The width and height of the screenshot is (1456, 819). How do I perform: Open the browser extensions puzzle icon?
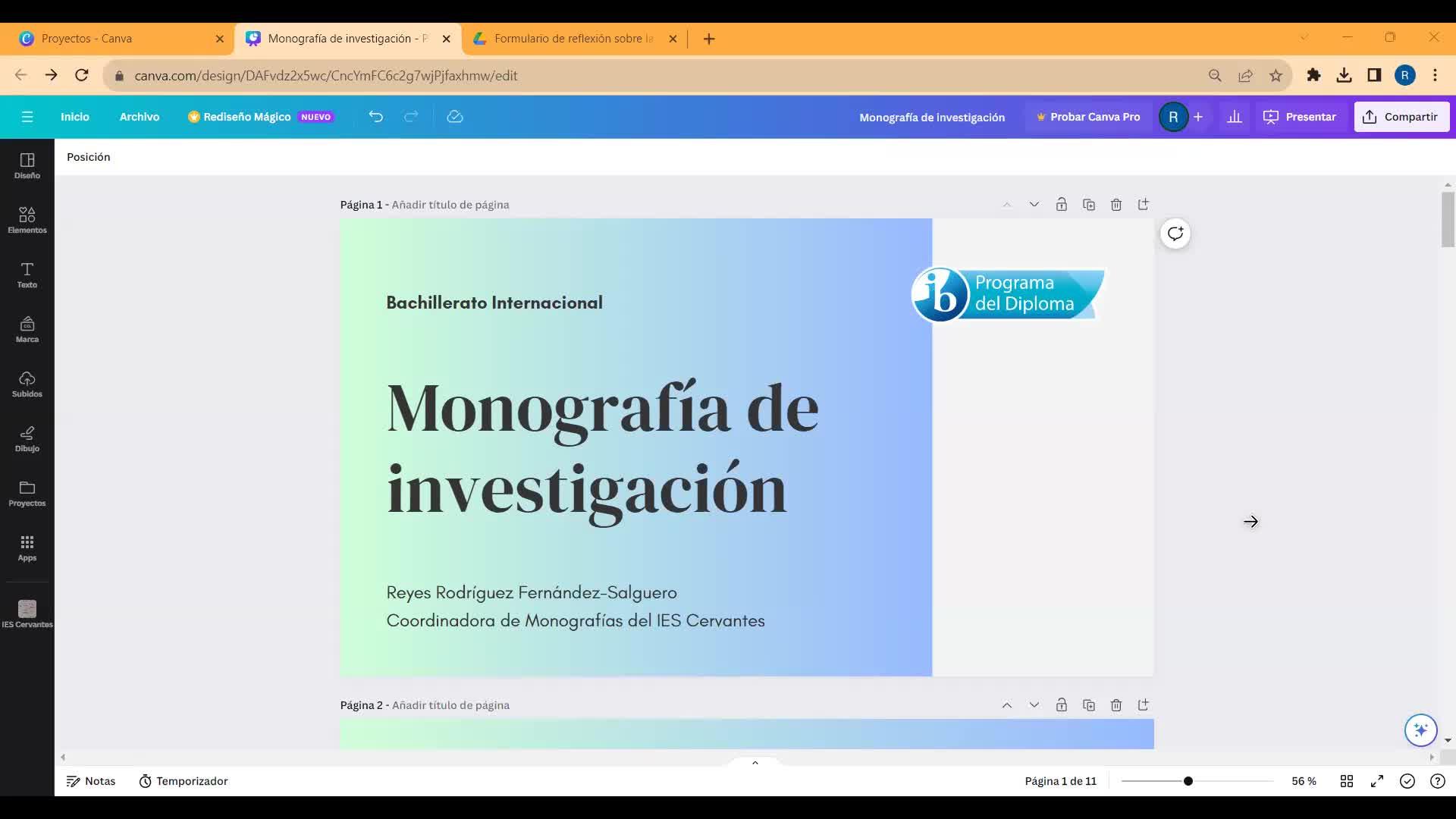pyautogui.click(x=1313, y=75)
